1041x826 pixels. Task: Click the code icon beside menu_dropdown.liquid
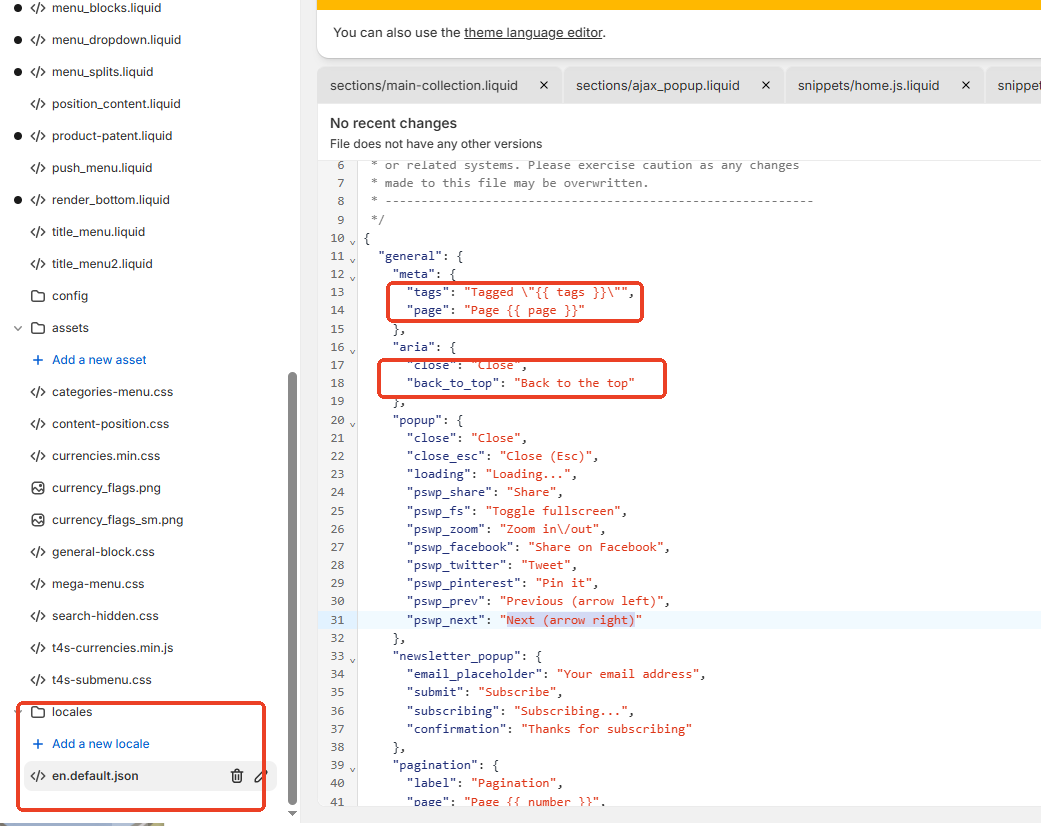click(x=38, y=40)
